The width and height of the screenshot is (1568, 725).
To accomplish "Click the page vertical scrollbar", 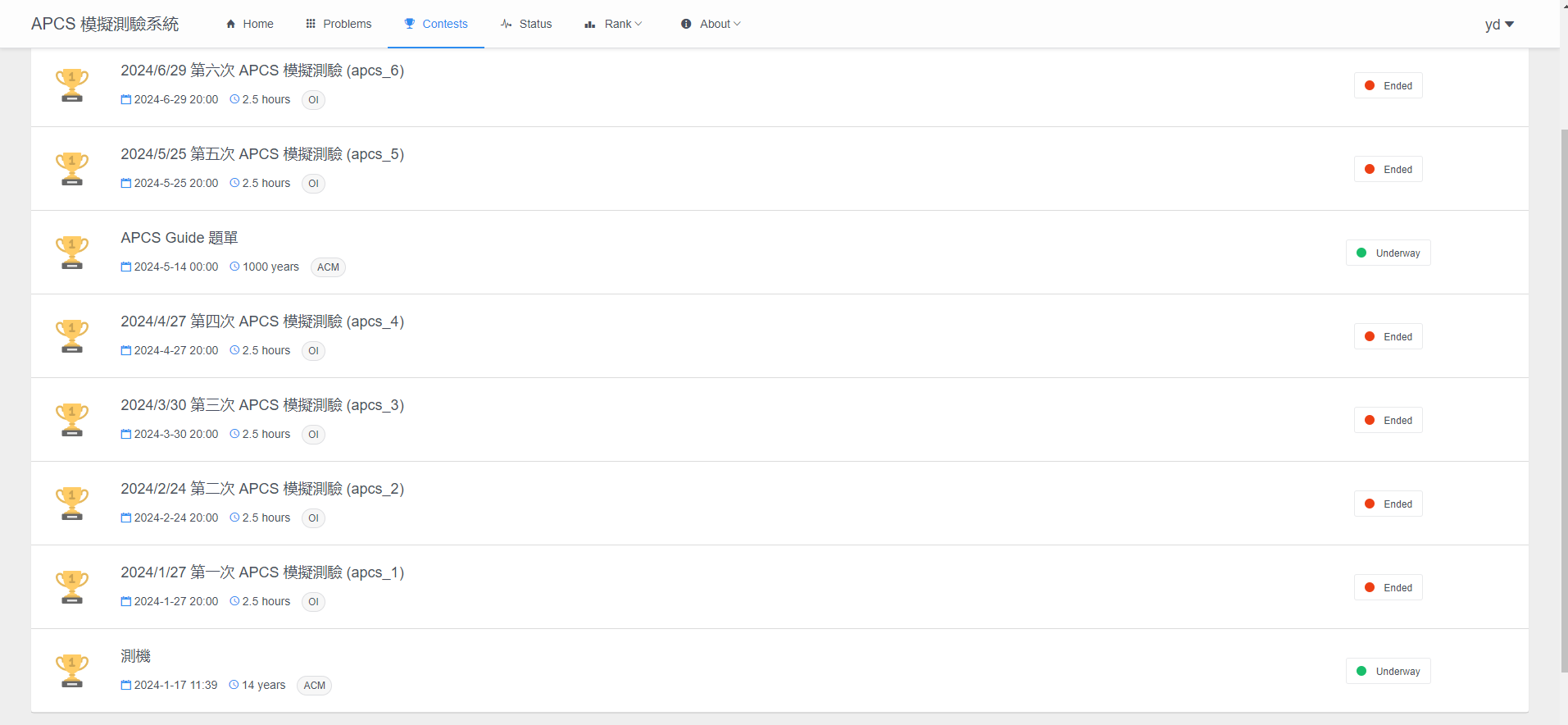I will pyautogui.click(x=1563, y=394).
